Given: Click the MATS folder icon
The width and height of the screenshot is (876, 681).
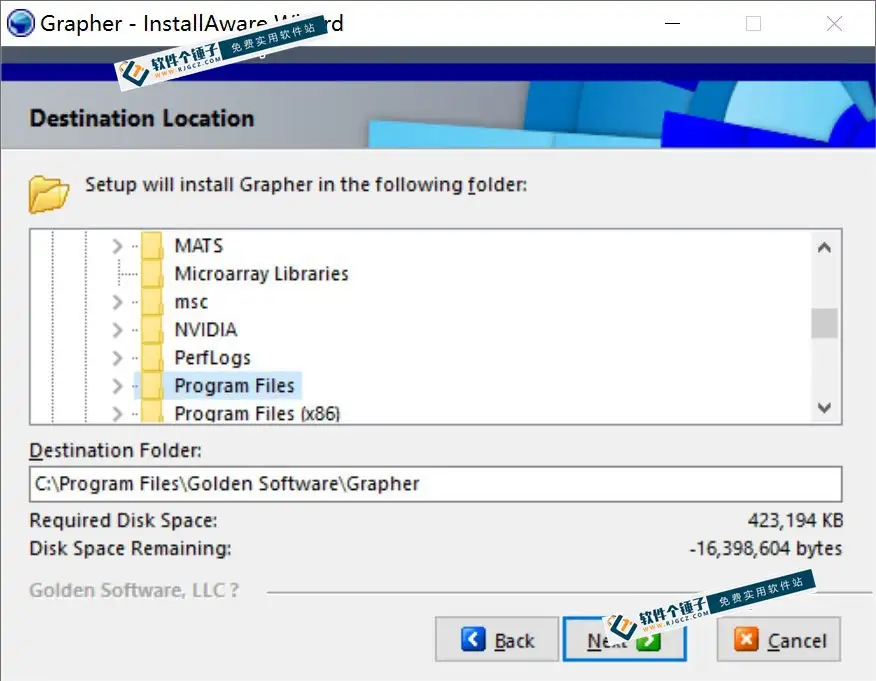Looking at the screenshot, I should (152, 246).
